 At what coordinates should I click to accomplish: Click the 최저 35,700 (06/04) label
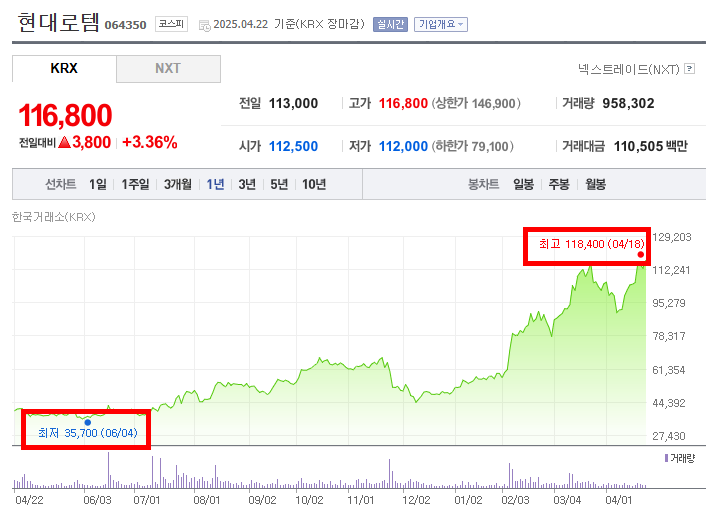click(x=88, y=433)
